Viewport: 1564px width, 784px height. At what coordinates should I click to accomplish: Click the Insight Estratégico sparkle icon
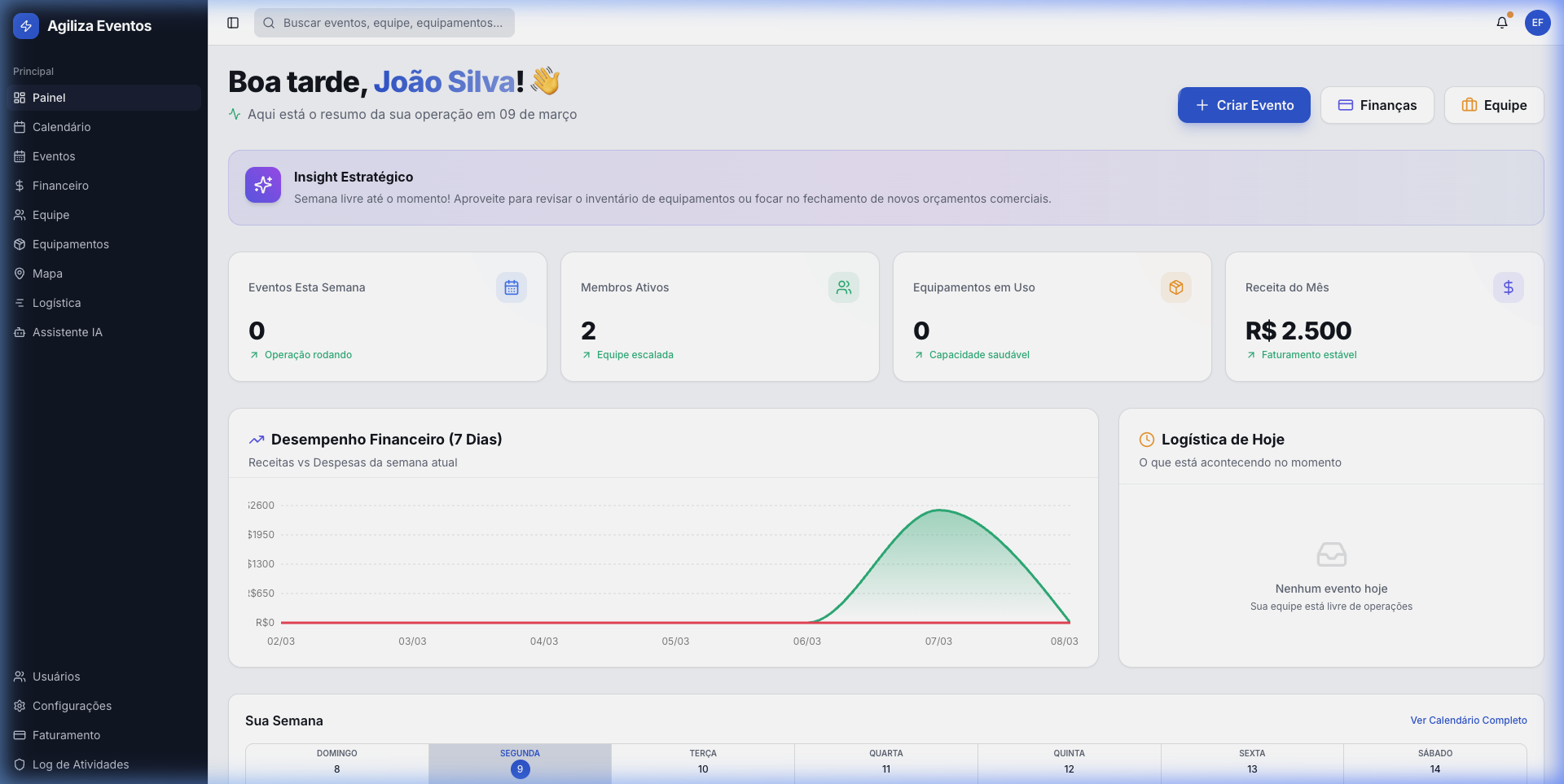(x=262, y=185)
